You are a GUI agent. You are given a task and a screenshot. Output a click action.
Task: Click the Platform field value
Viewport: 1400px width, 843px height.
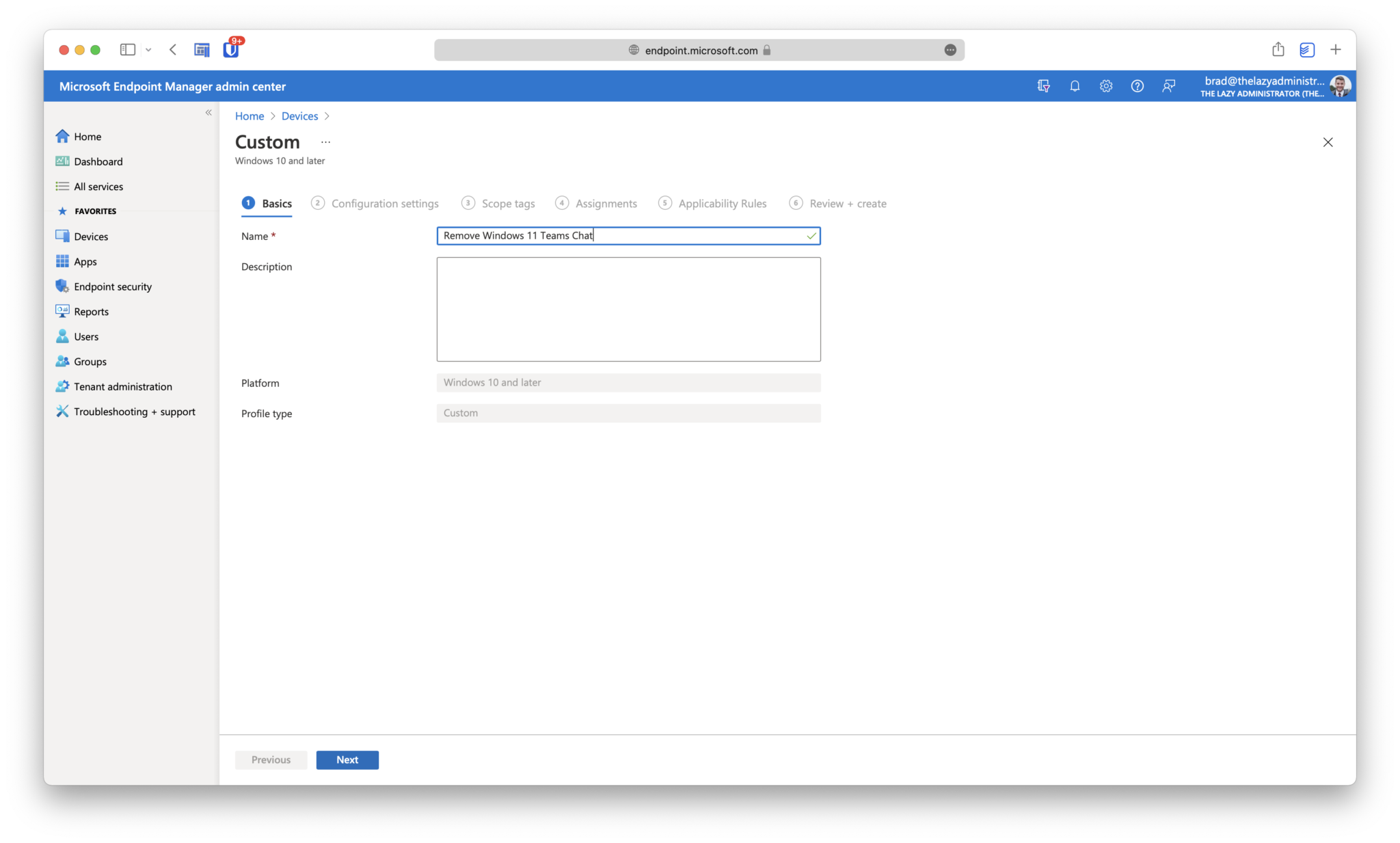[628, 383]
